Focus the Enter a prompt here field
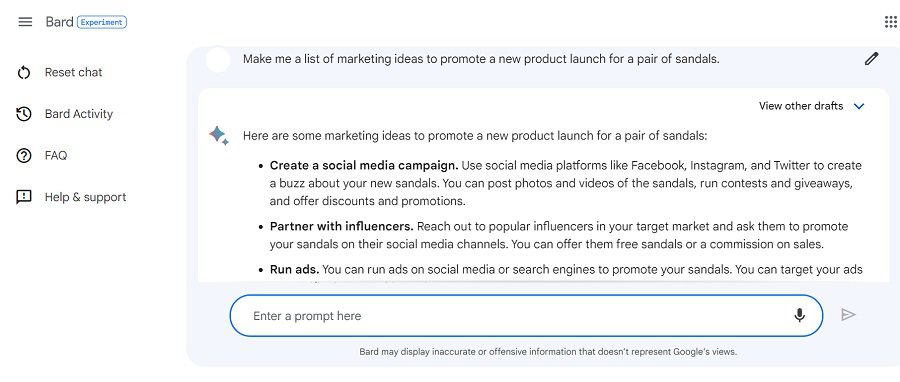The image size is (900, 382). [x=526, y=315]
